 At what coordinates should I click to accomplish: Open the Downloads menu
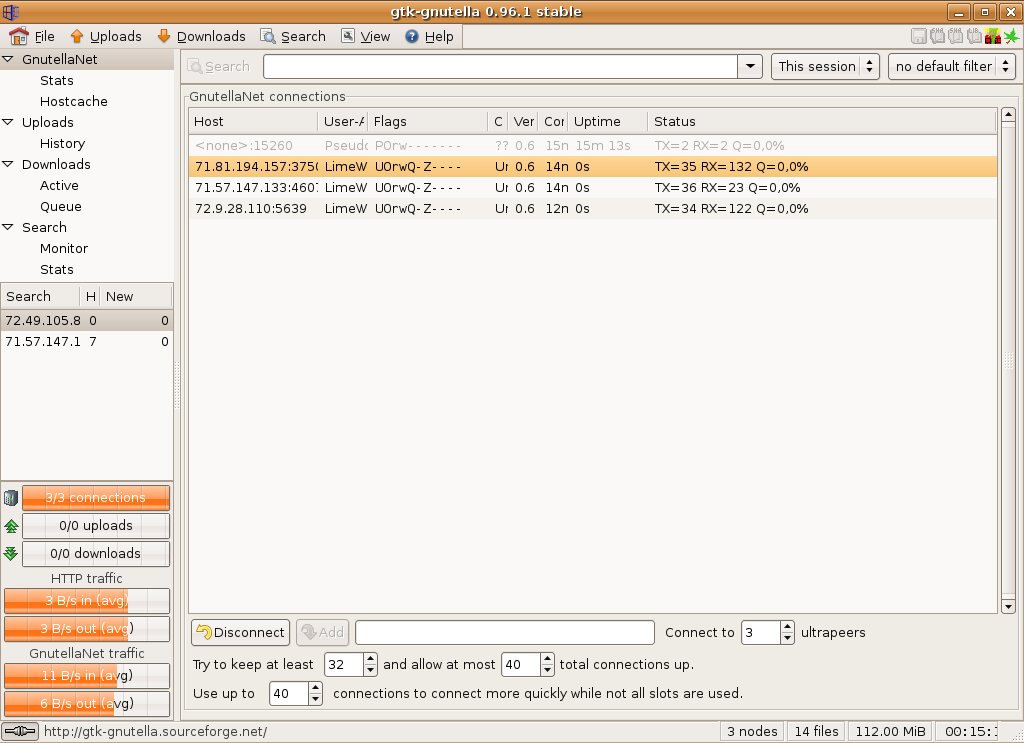(x=211, y=37)
